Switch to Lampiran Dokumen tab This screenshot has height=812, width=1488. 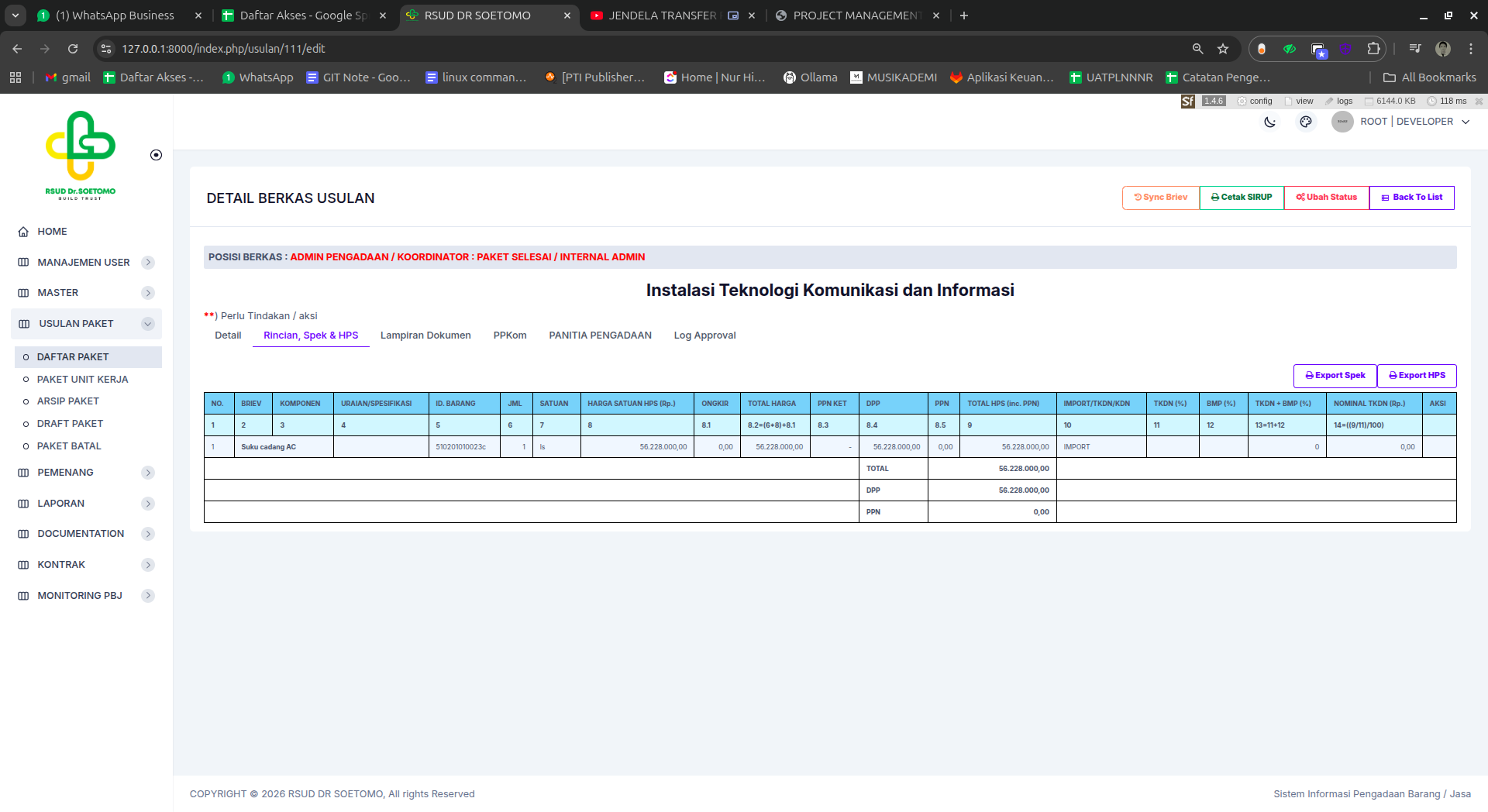pyautogui.click(x=425, y=335)
